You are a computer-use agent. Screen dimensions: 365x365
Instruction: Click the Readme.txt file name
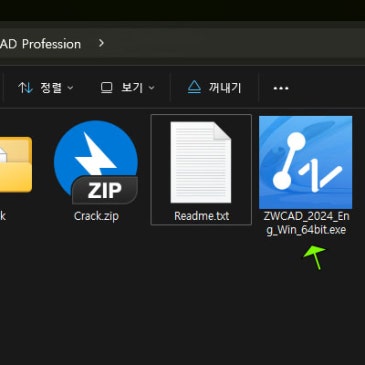pyautogui.click(x=201, y=216)
